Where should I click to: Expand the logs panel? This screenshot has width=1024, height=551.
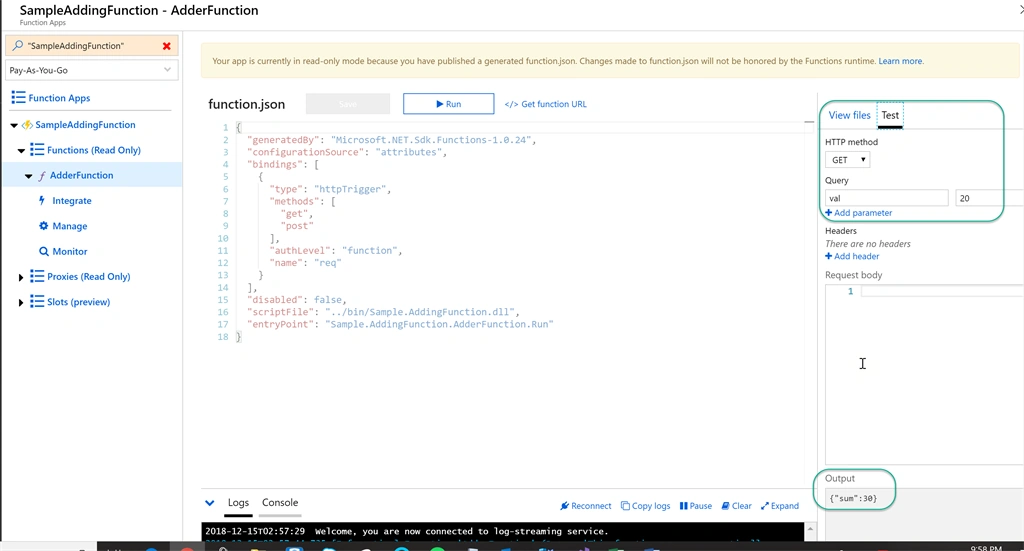coord(780,506)
